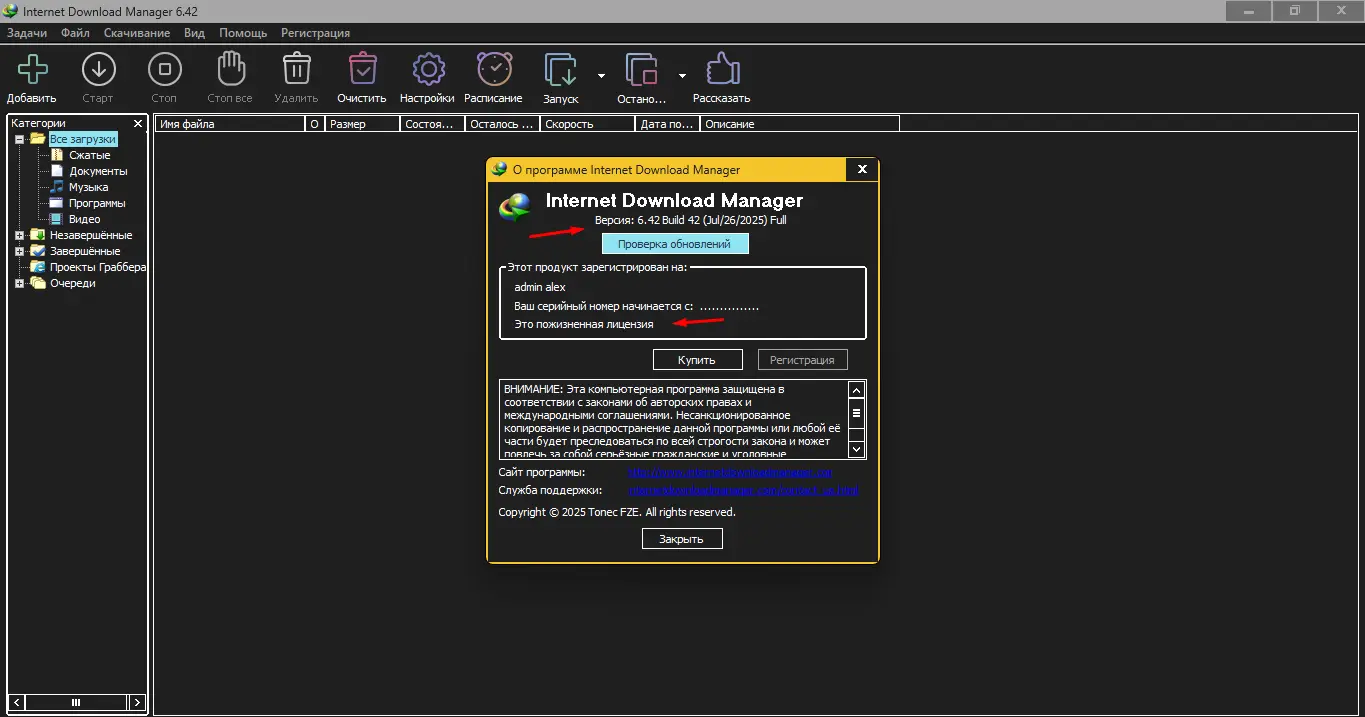Viewport: 1365px width, 717px height.
Task: Click the 'admin alex' registered name
Action: (540, 287)
